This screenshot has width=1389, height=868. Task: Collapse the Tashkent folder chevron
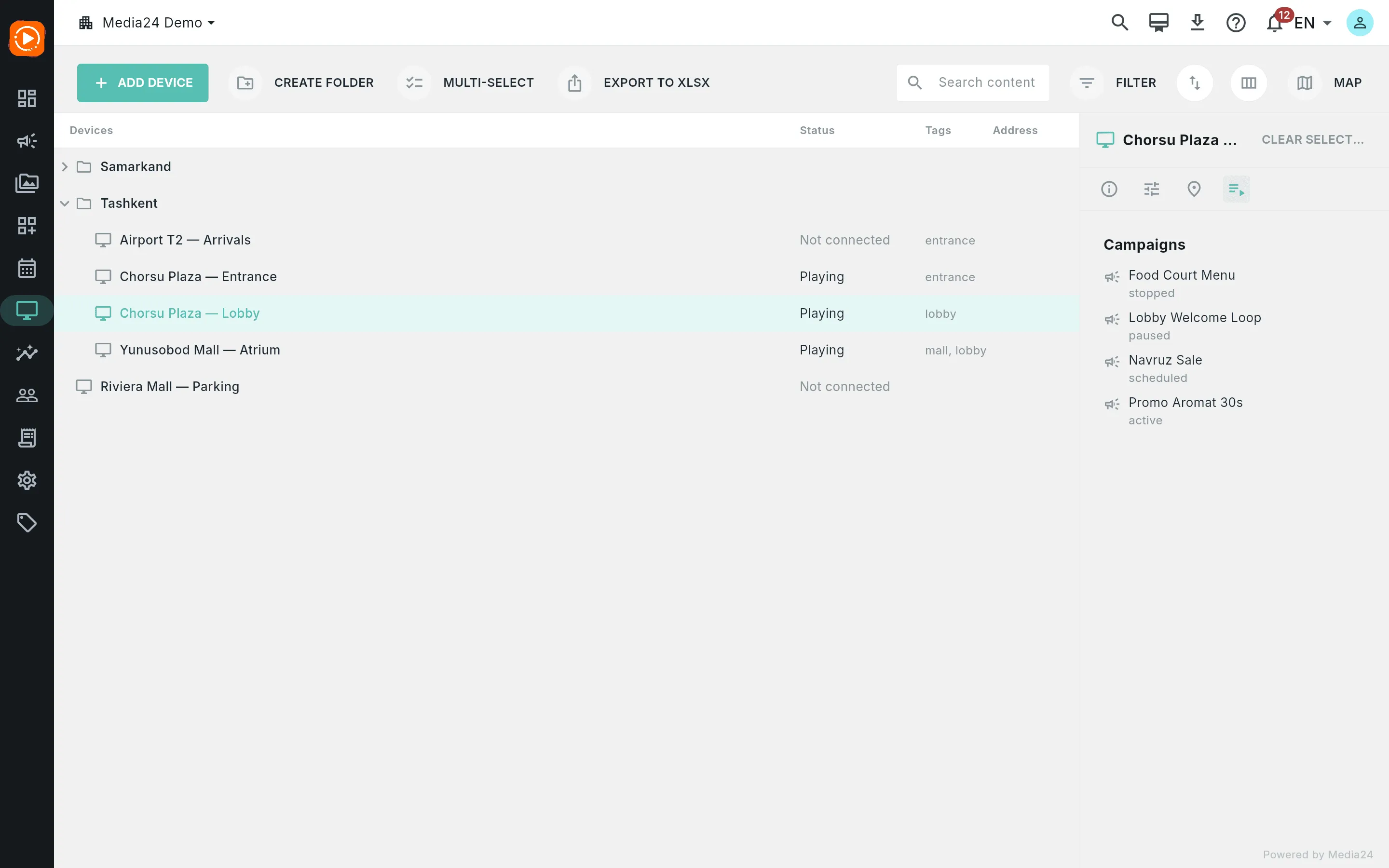click(x=65, y=203)
